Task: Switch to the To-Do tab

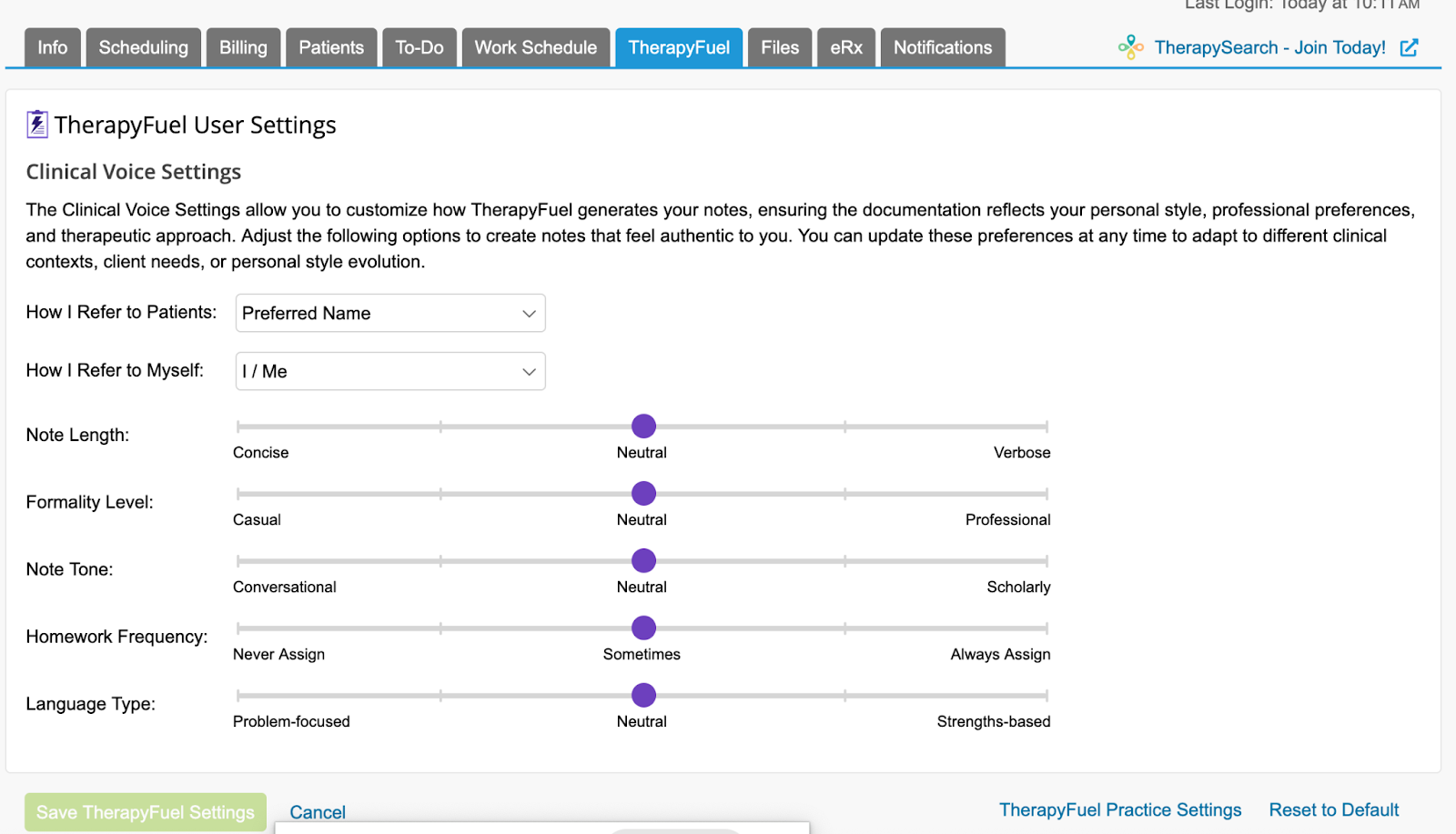Action: coord(420,47)
